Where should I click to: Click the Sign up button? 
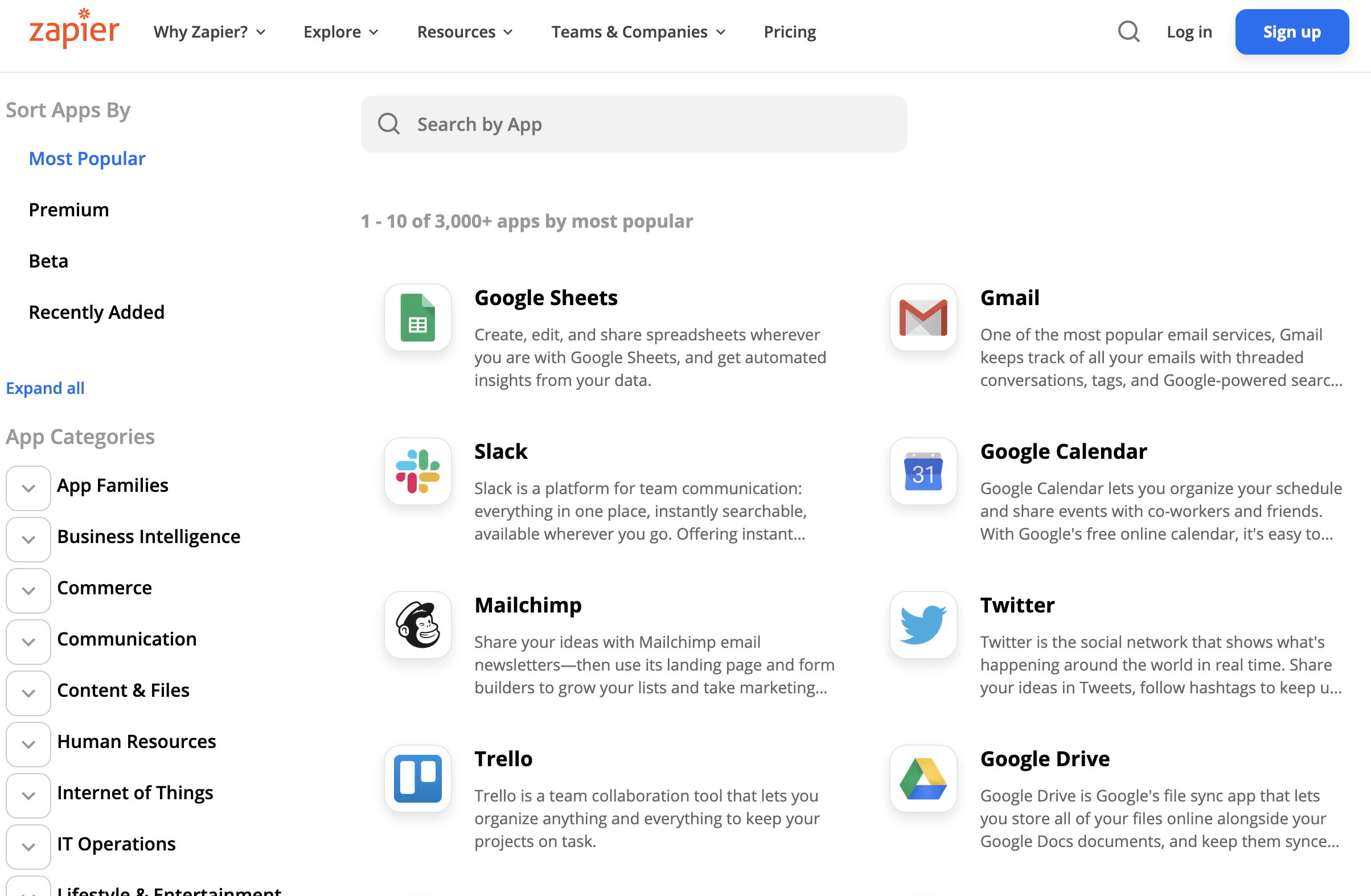coord(1291,32)
